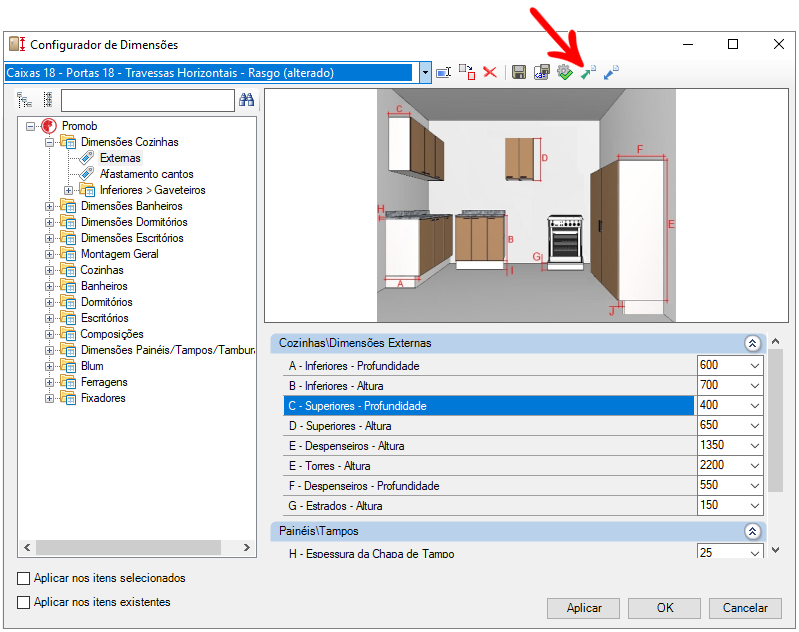Open dropdown for E - Torres Altura value

(755, 465)
